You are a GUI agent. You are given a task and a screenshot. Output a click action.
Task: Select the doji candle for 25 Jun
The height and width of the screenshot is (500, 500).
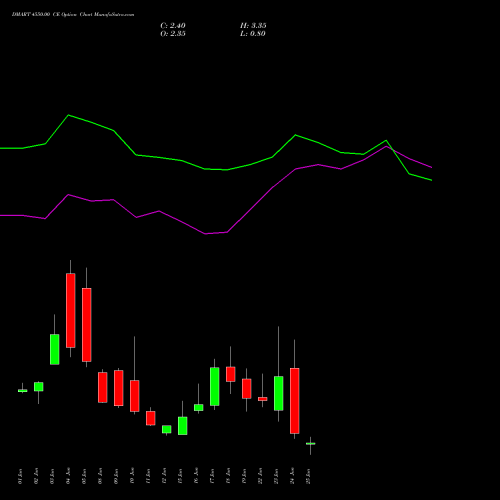311,444
